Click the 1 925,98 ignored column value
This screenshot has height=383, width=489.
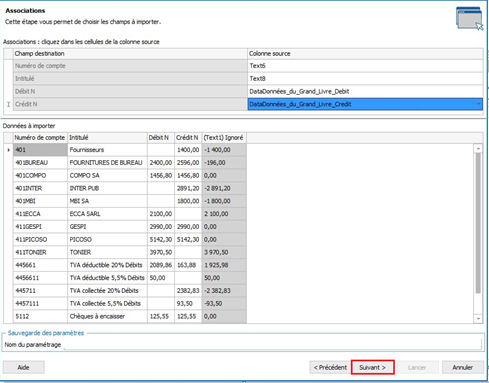[224, 265]
